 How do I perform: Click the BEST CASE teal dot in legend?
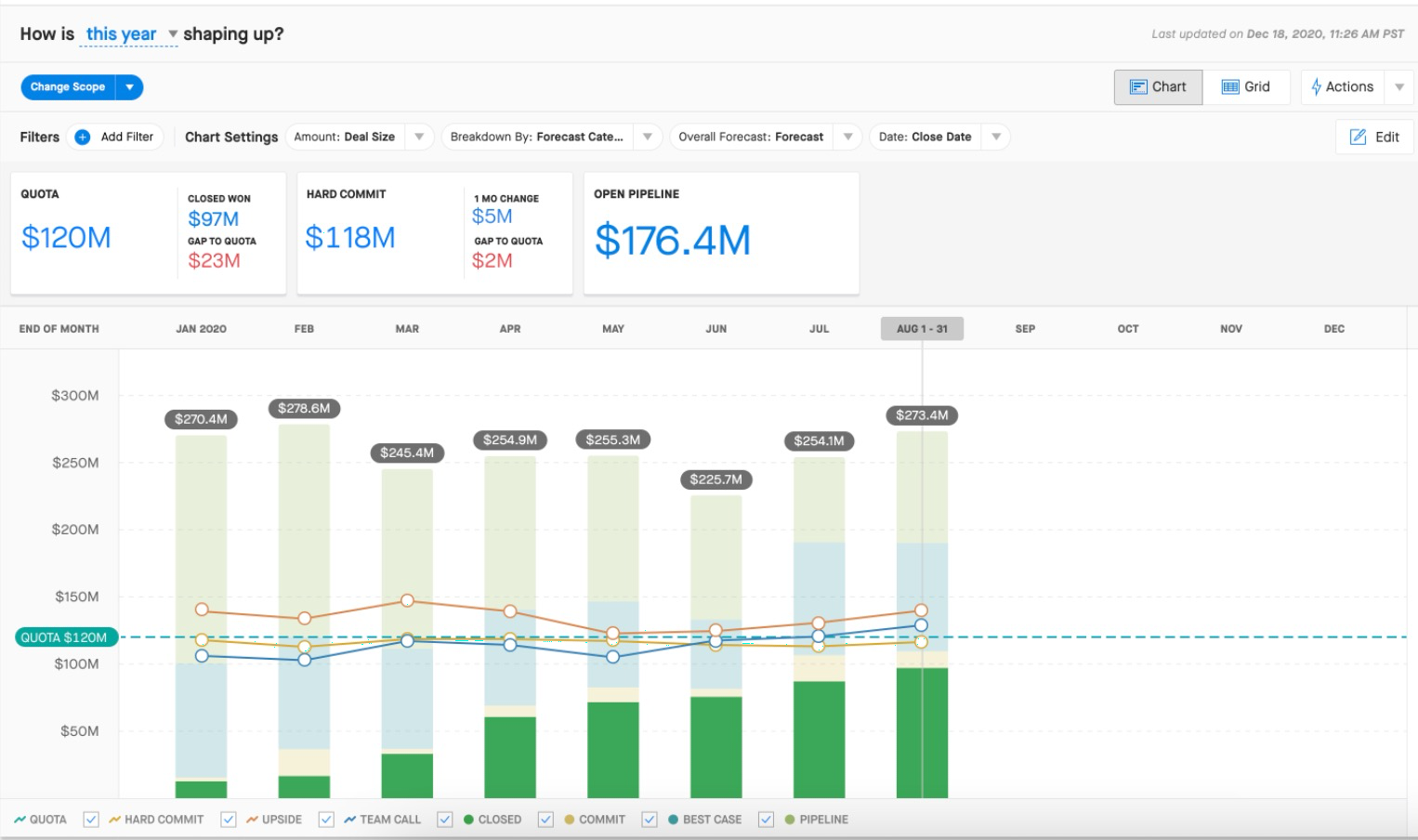[x=673, y=820]
